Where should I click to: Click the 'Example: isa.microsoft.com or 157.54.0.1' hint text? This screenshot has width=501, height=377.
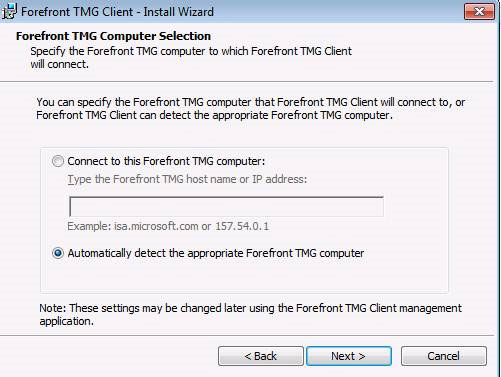coord(168,226)
